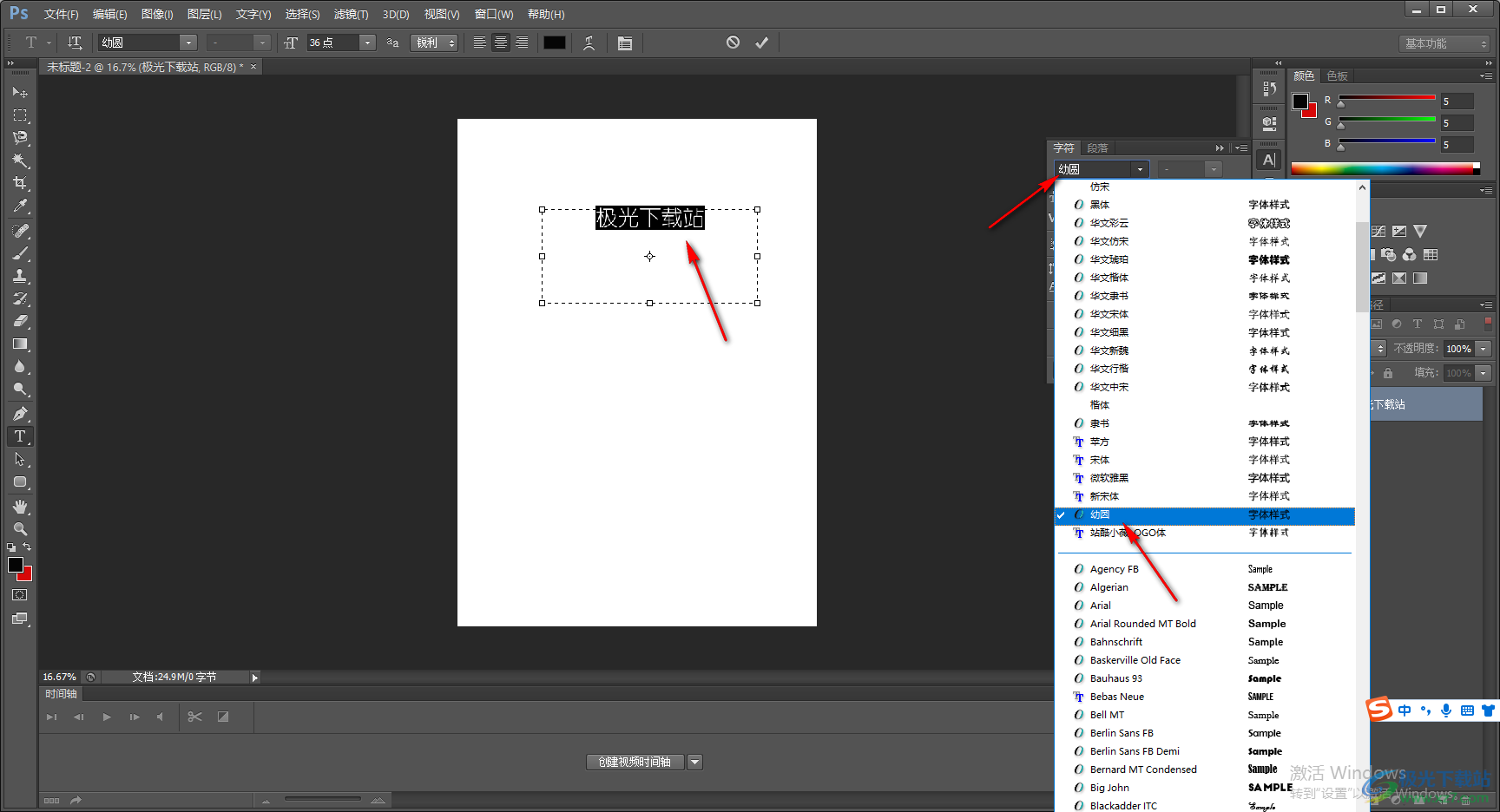Viewport: 1500px width, 812px height.
Task: Open the 滤镜(T) menu
Action: (352, 14)
